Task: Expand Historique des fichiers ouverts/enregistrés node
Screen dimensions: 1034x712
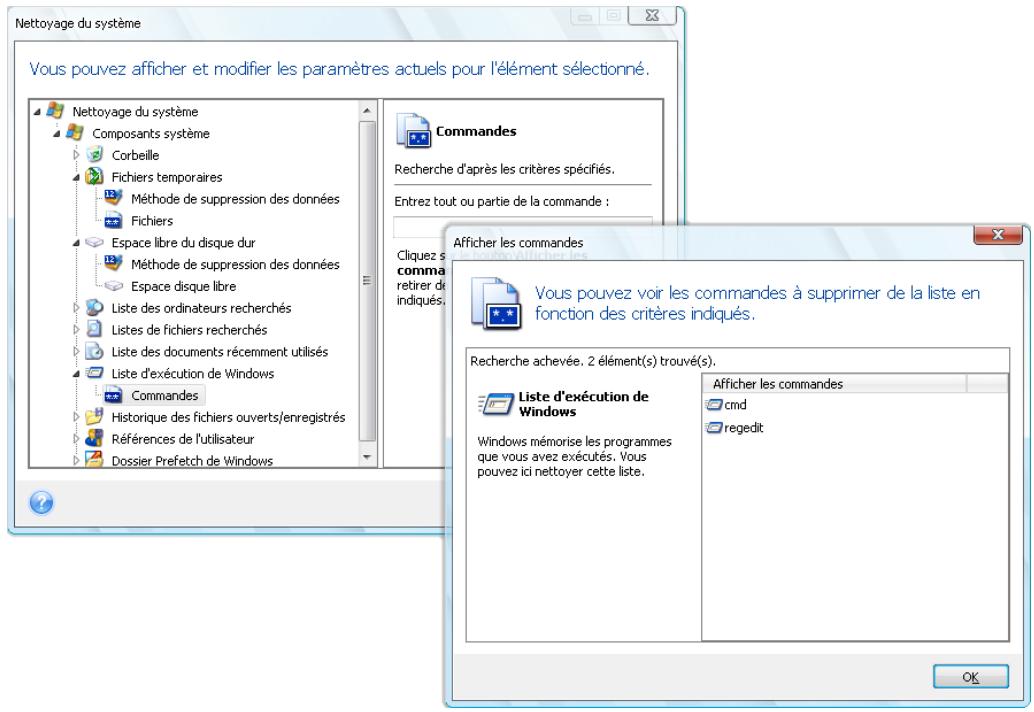Action: (76, 417)
